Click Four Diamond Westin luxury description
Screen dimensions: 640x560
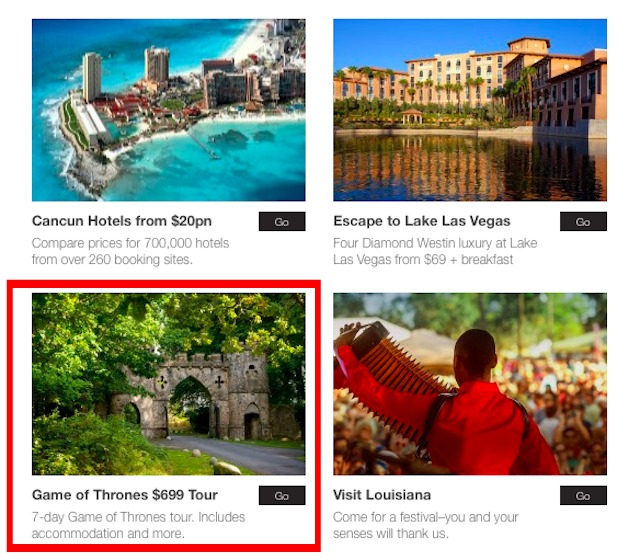point(435,251)
